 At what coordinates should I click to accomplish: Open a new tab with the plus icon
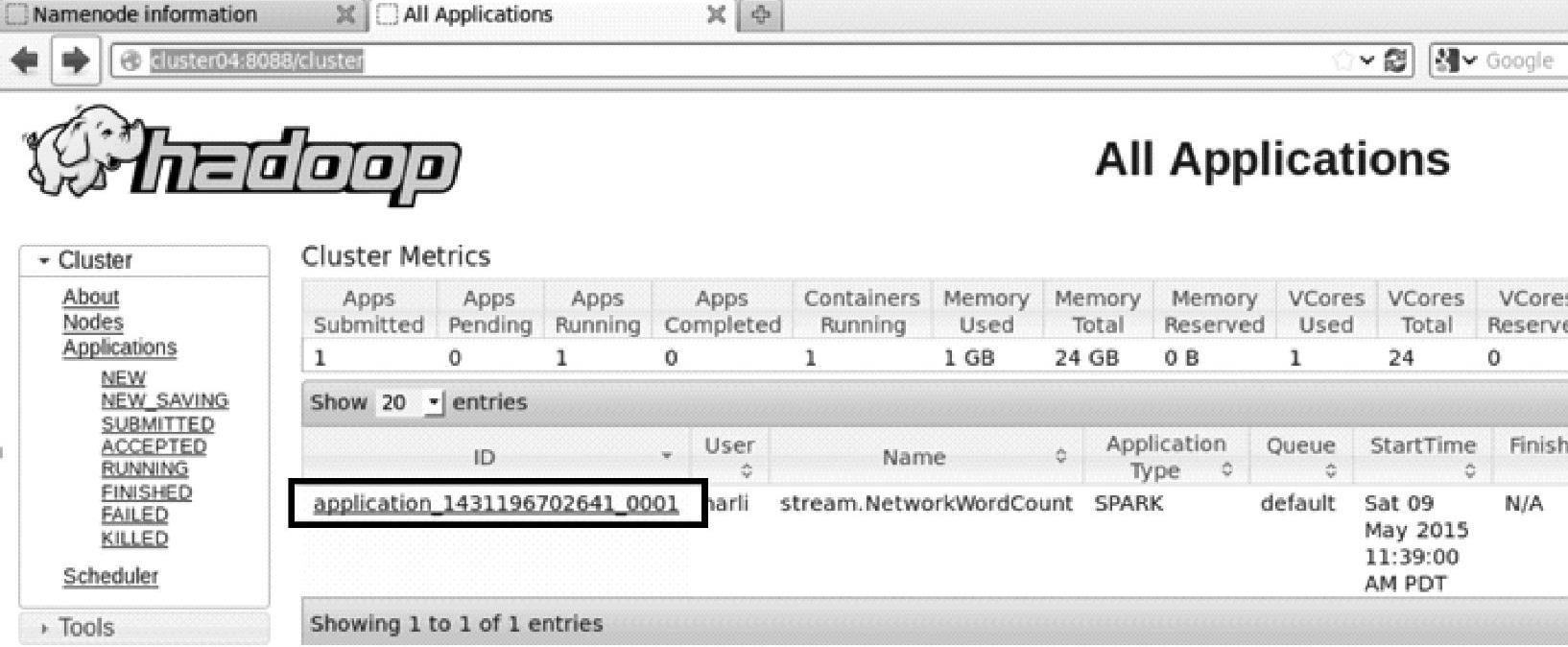tap(760, 14)
